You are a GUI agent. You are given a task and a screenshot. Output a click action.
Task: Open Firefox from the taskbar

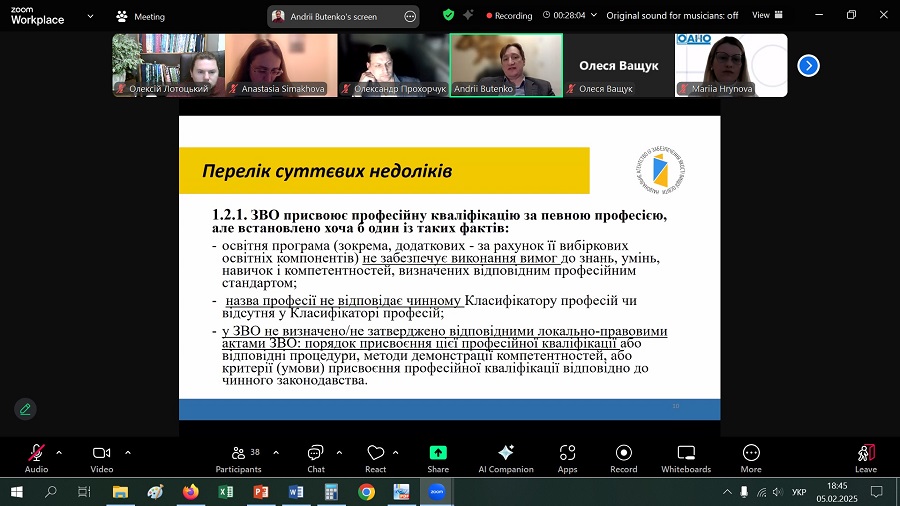tap(190, 492)
